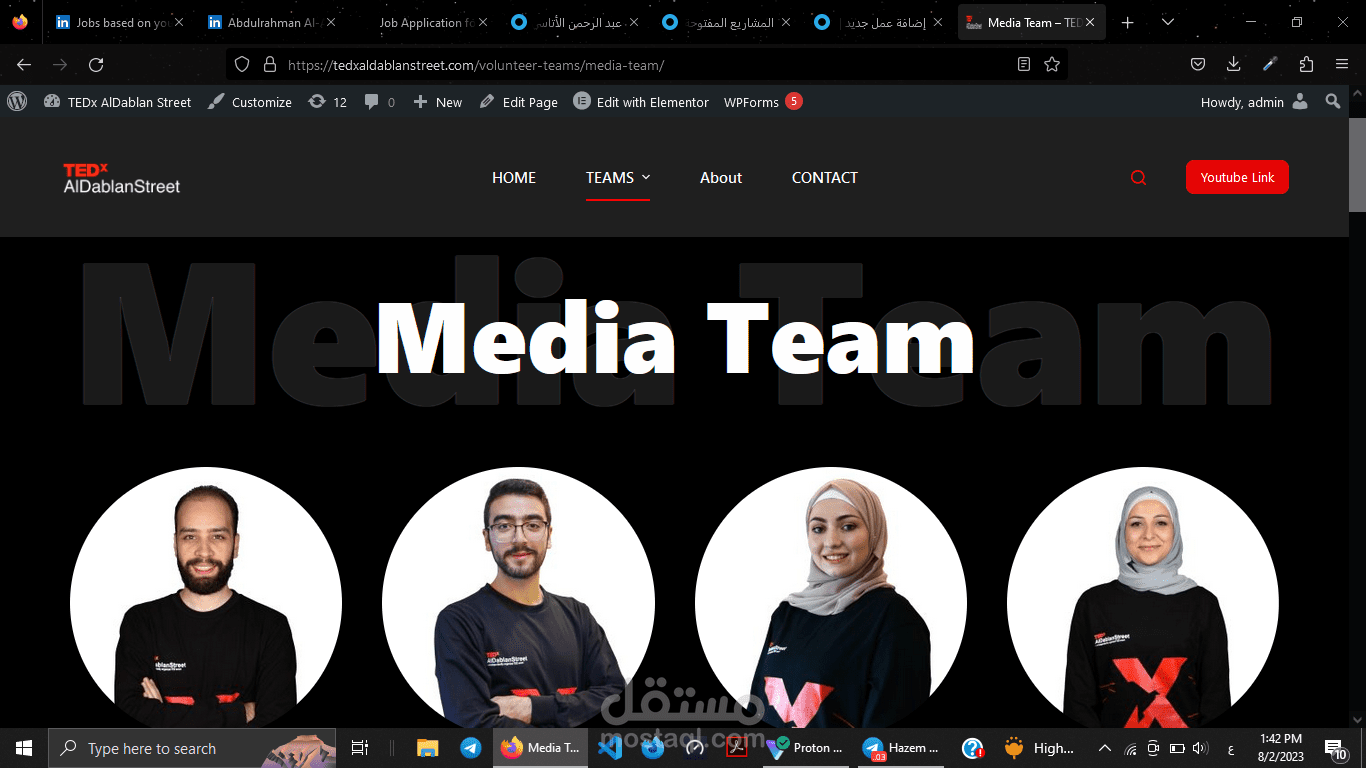Open the CONTACT nav link
Viewport: 1366px width, 768px height.
click(825, 178)
